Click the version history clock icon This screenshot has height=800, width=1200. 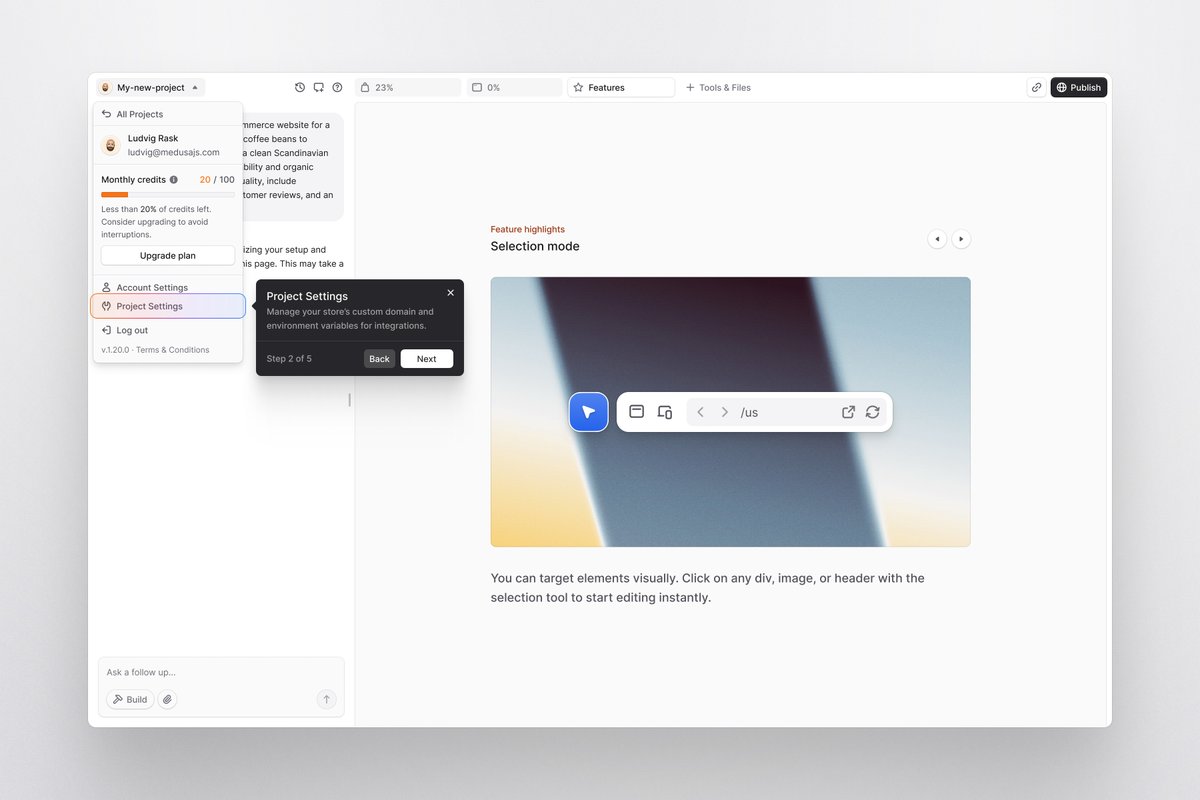point(300,88)
